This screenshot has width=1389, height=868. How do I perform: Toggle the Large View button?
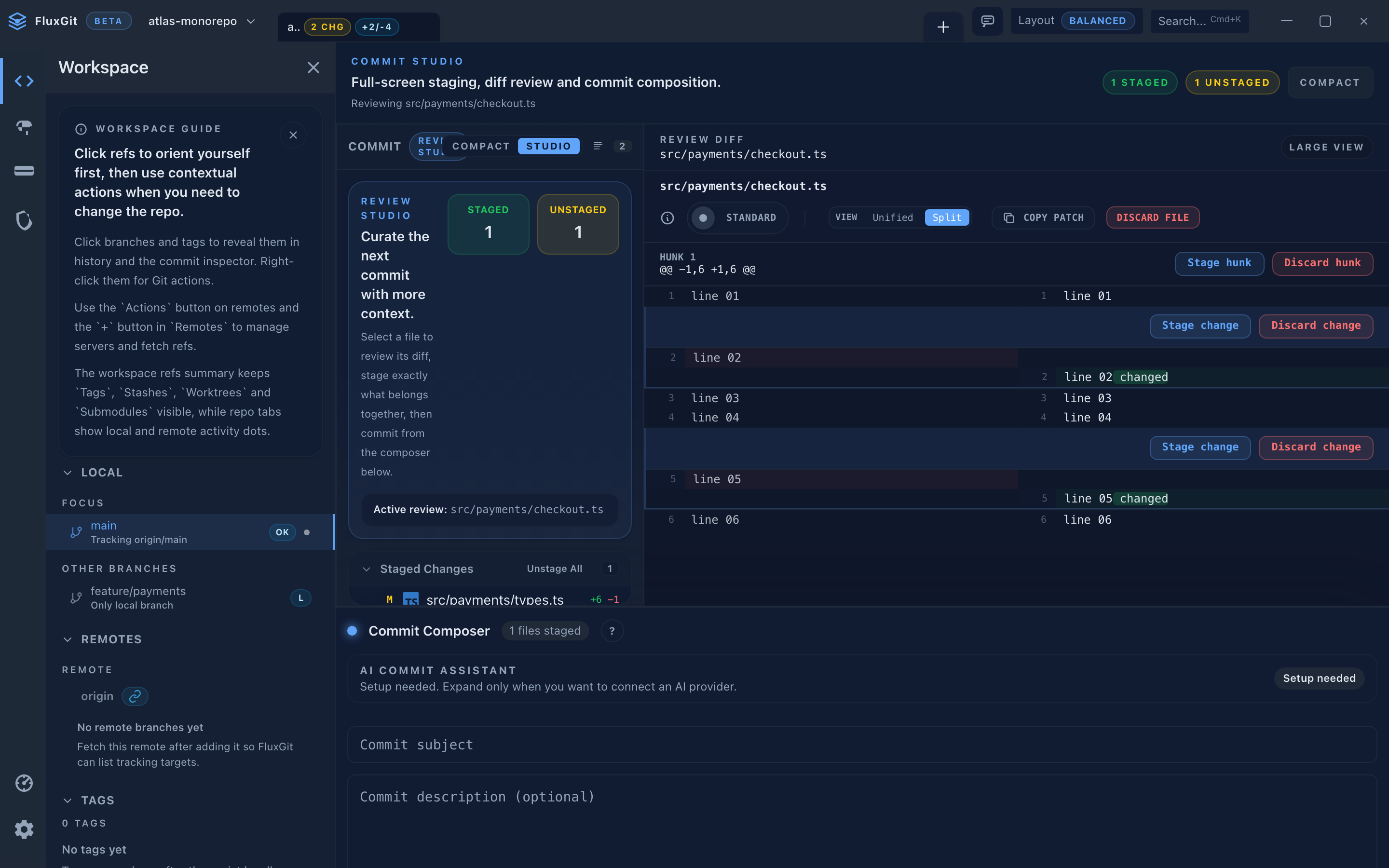click(1326, 147)
